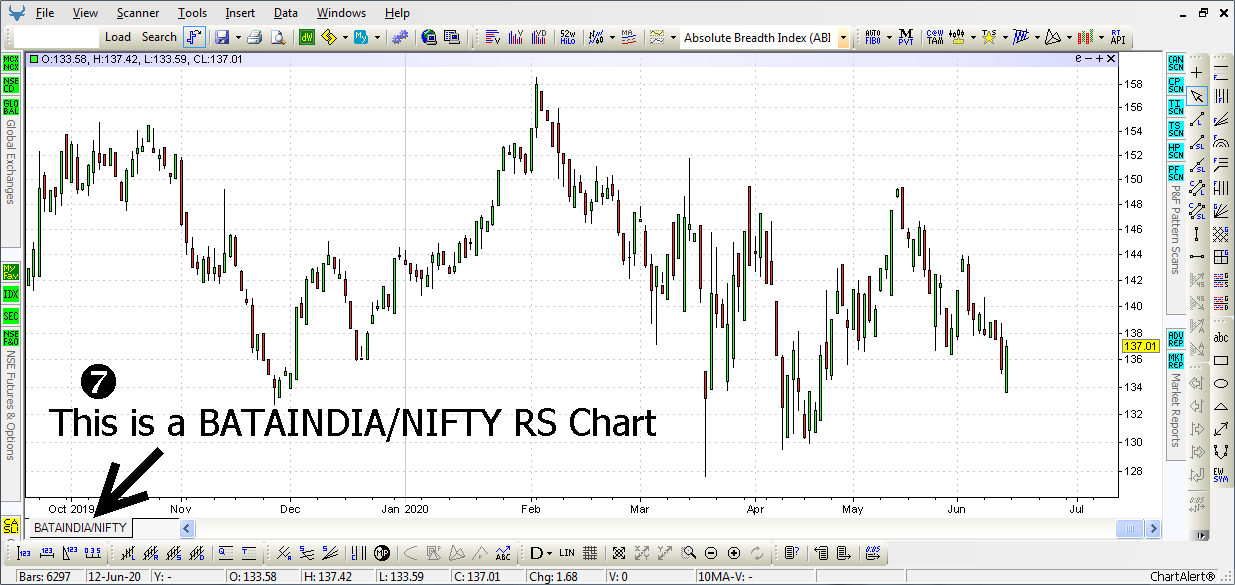Image resolution: width=1235 pixels, height=585 pixels.
Task: Click the NSE F&O sidebar icon
Action: [x=11, y=338]
